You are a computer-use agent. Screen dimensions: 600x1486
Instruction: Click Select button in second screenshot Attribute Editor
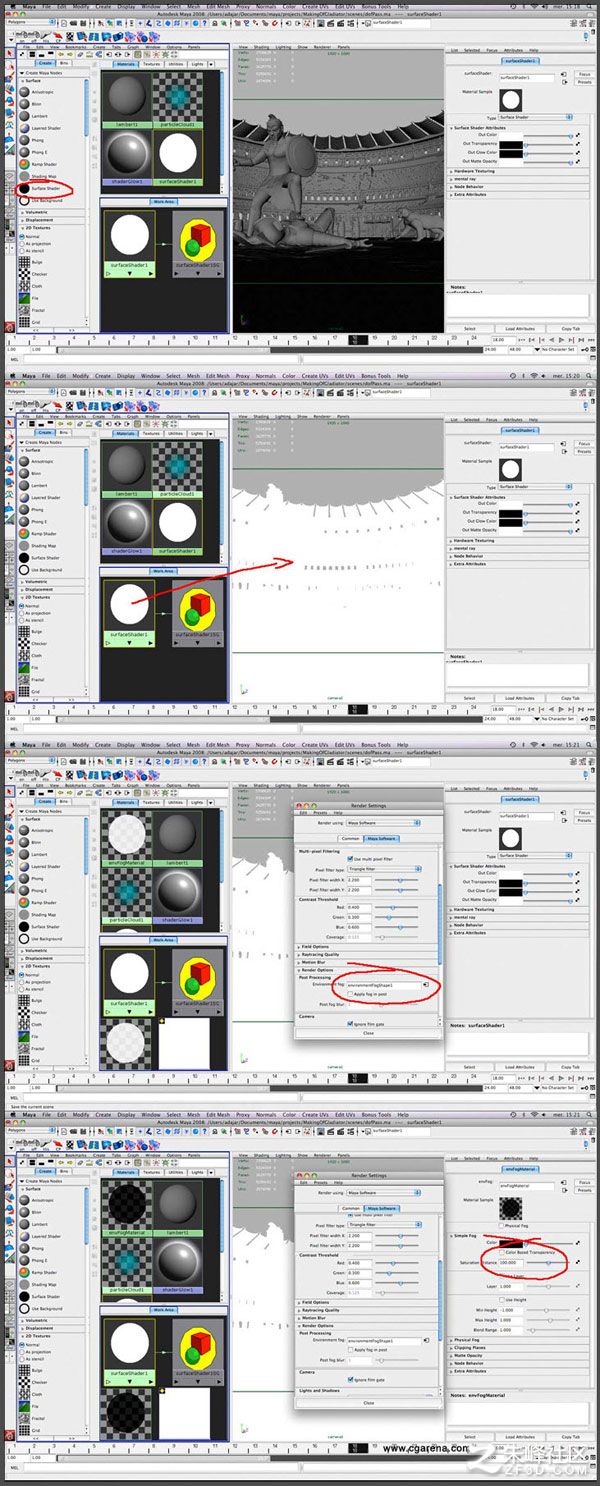coord(470,698)
